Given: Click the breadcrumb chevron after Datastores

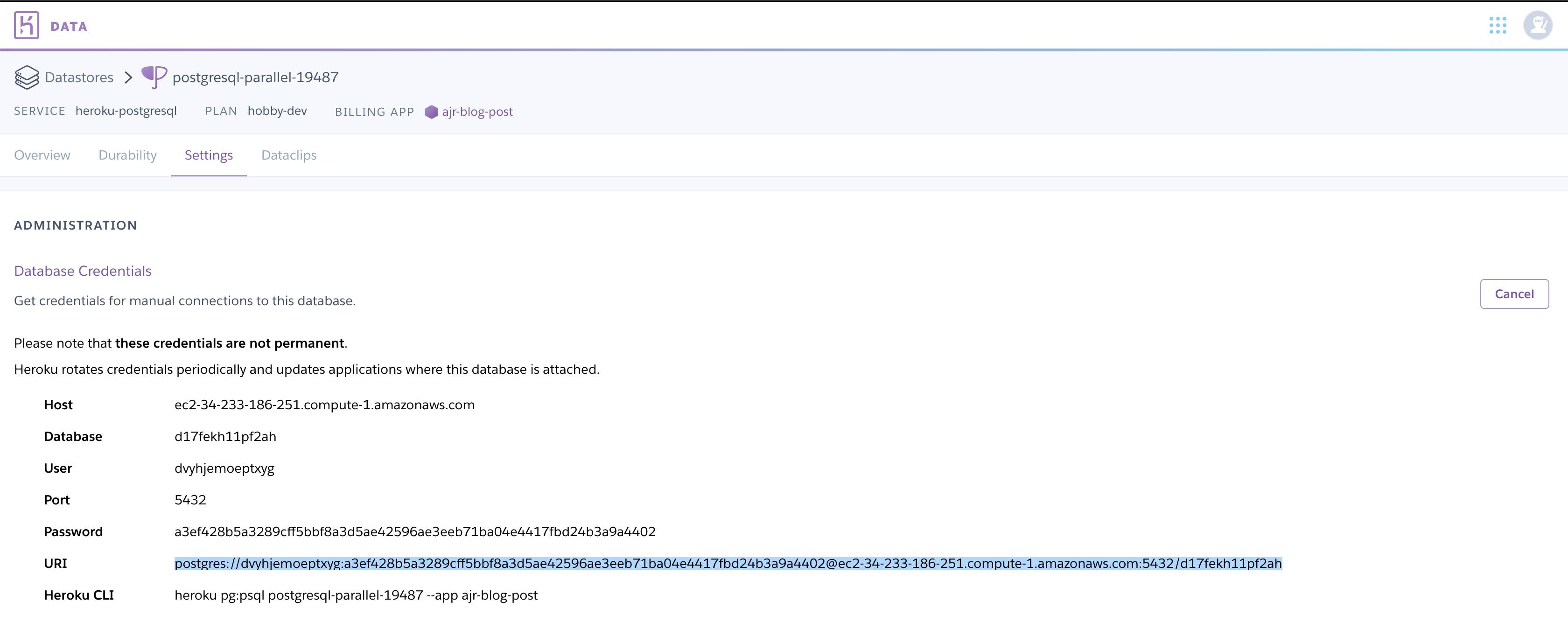Looking at the screenshot, I should pyautogui.click(x=128, y=78).
